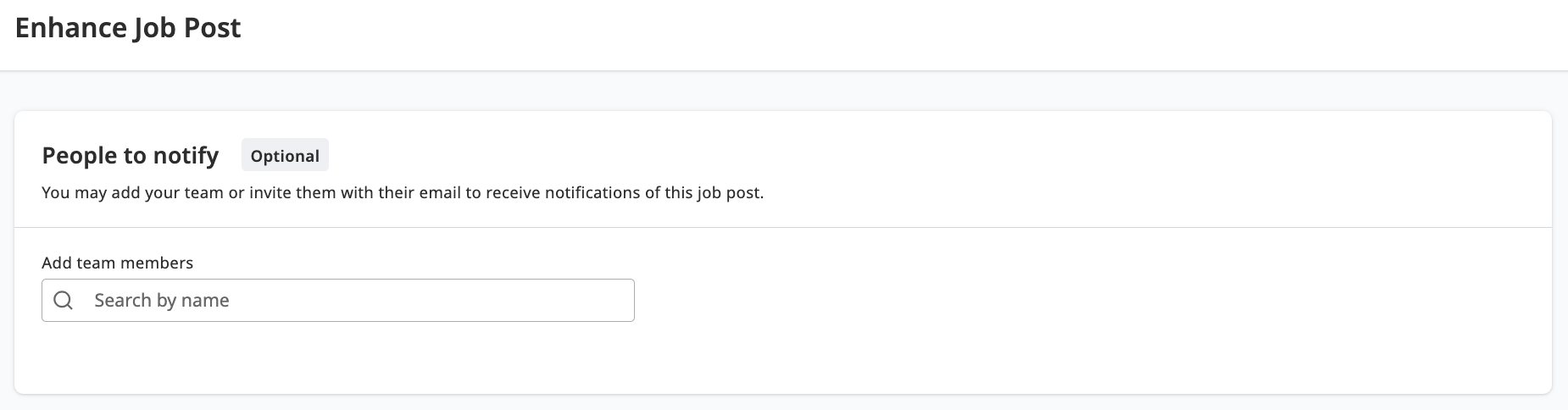Image resolution: width=1568 pixels, height=410 pixels.
Task: Click the team notification description text
Action: pos(403,193)
